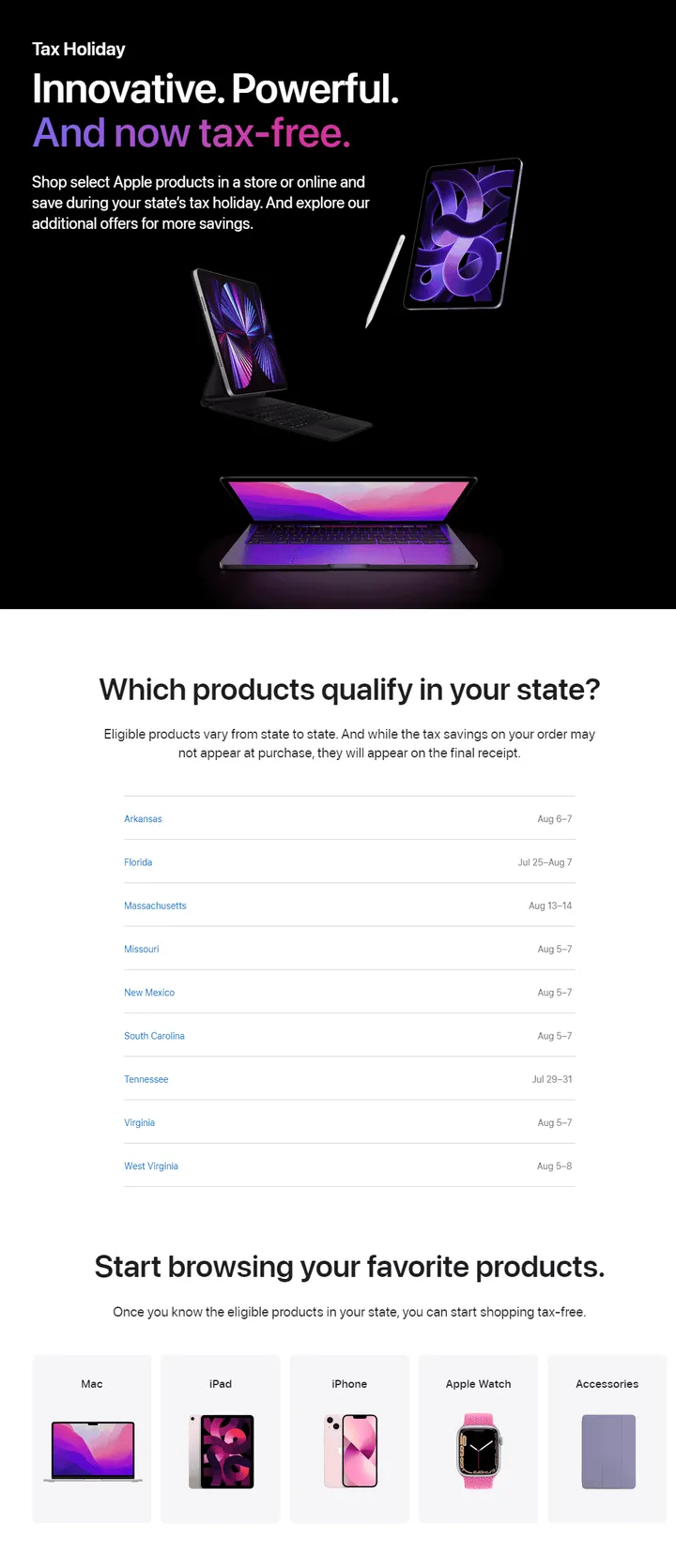View West Virginia eligible products
Image resolution: width=676 pixels, height=1568 pixels.
pos(151,1166)
